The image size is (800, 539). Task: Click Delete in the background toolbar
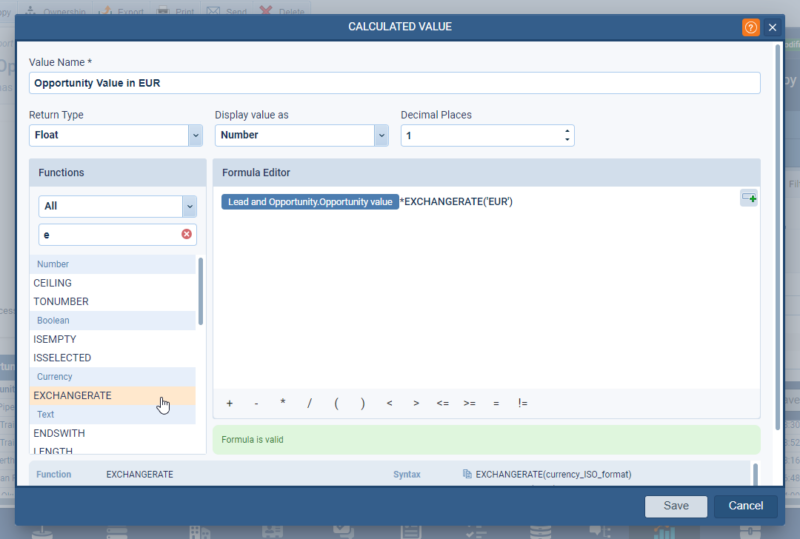pos(282,11)
